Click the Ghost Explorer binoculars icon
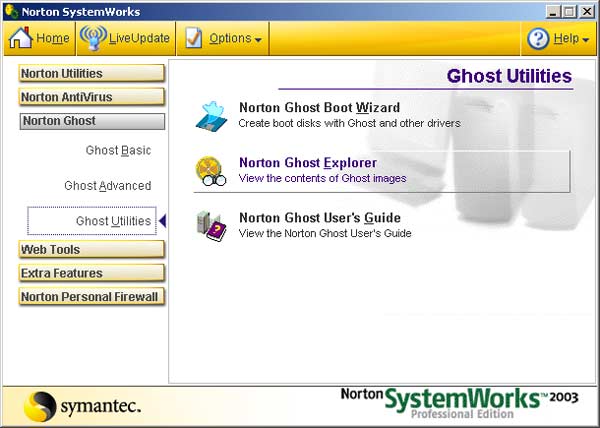The width and height of the screenshot is (600, 428). point(211,171)
